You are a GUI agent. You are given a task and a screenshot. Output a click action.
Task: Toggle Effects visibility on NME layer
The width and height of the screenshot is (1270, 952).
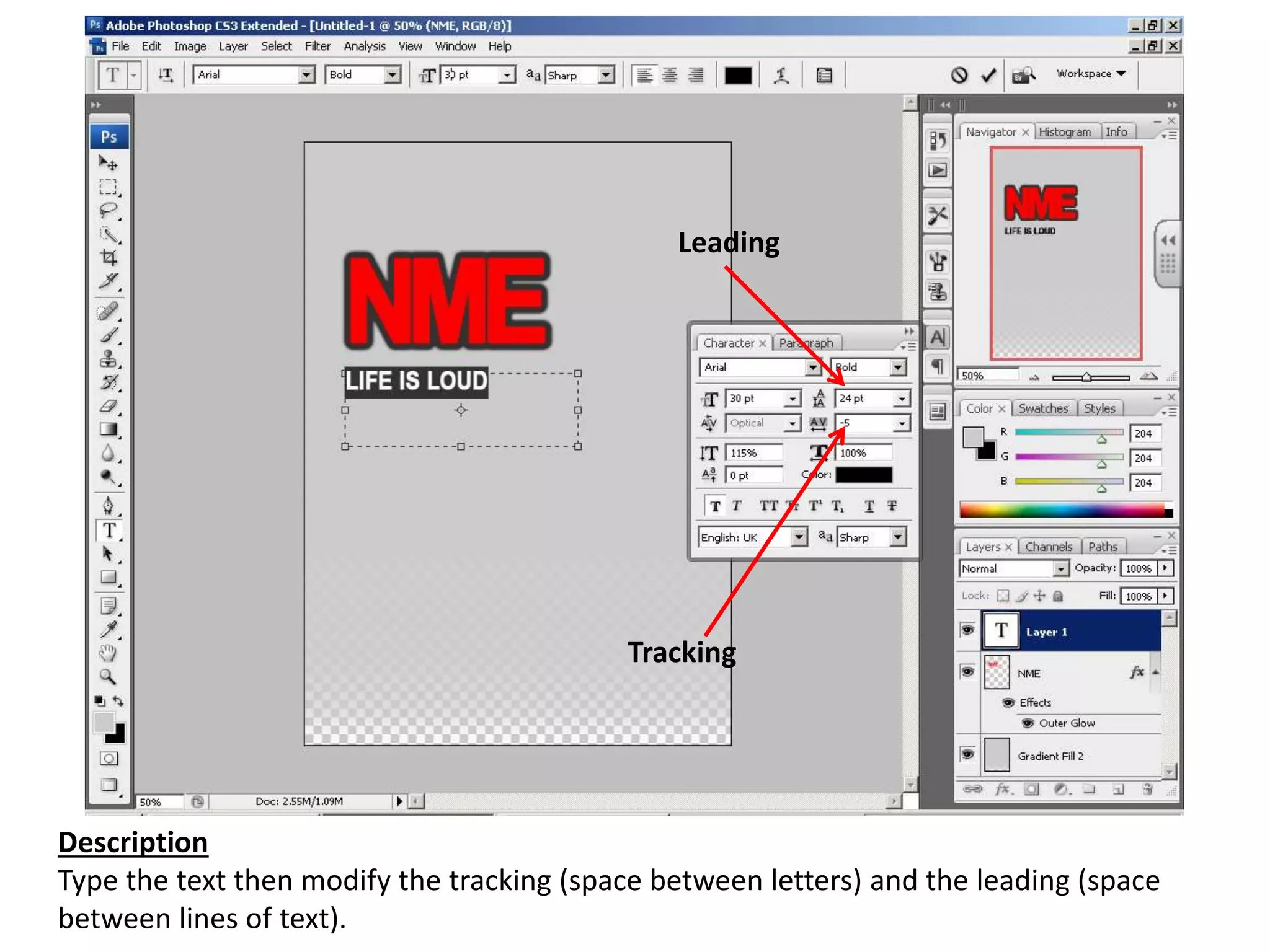click(1008, 702)
